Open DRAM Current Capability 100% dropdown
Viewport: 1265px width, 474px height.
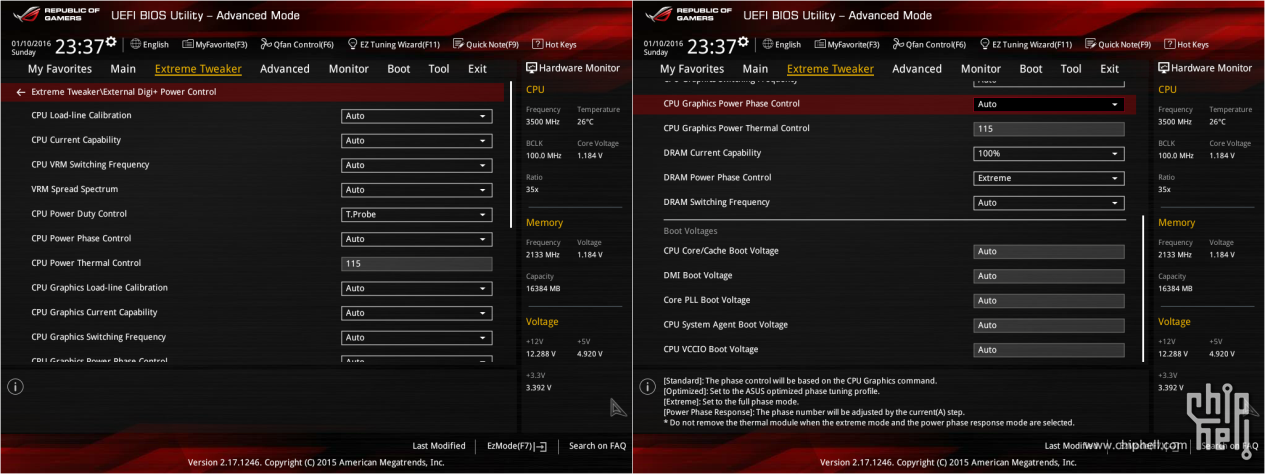coord(1048,153)
